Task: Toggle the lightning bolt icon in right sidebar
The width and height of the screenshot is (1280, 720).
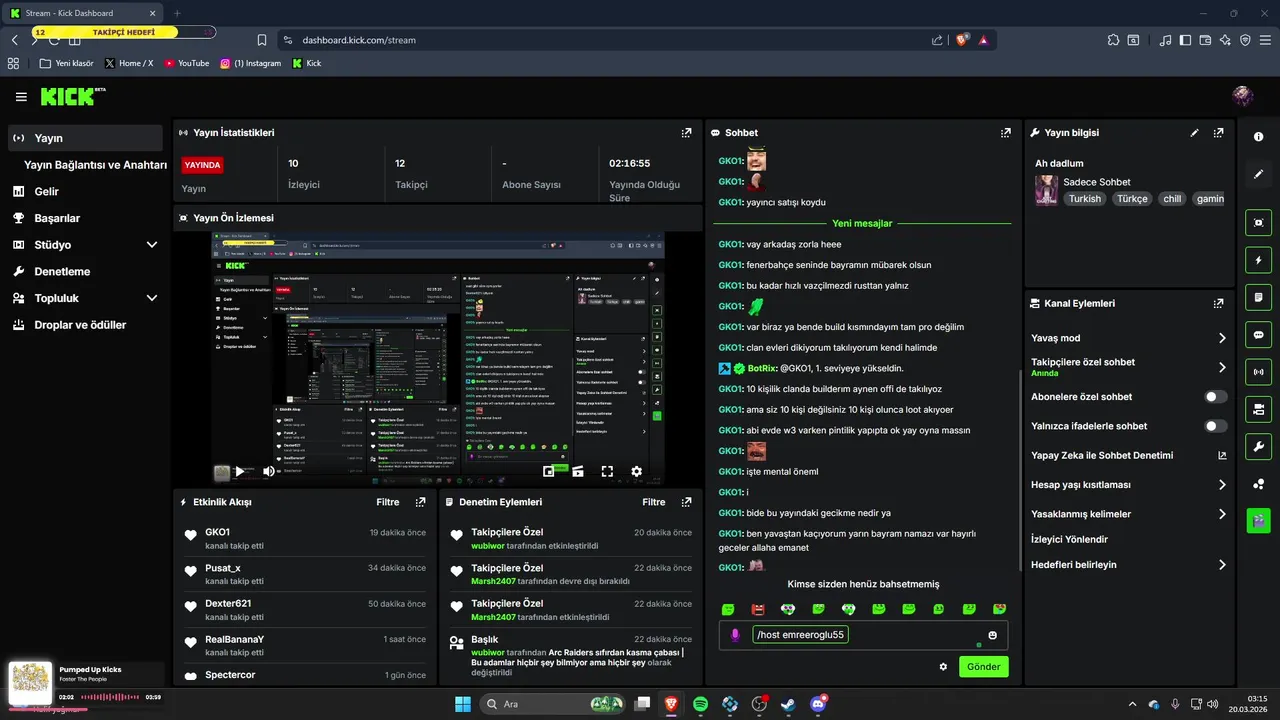Action: (1258, 260)
